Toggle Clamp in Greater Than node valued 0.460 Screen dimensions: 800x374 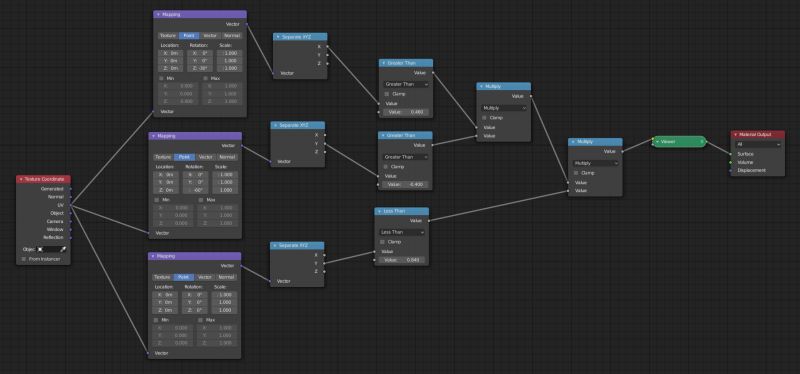pos(387,94)
